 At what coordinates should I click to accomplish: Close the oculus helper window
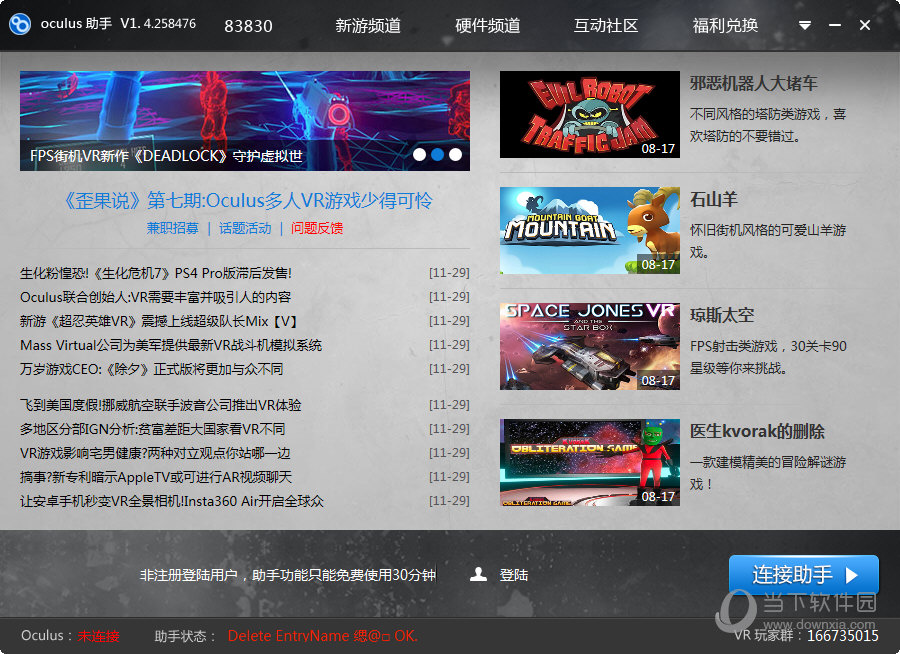(x=864, y=25)
